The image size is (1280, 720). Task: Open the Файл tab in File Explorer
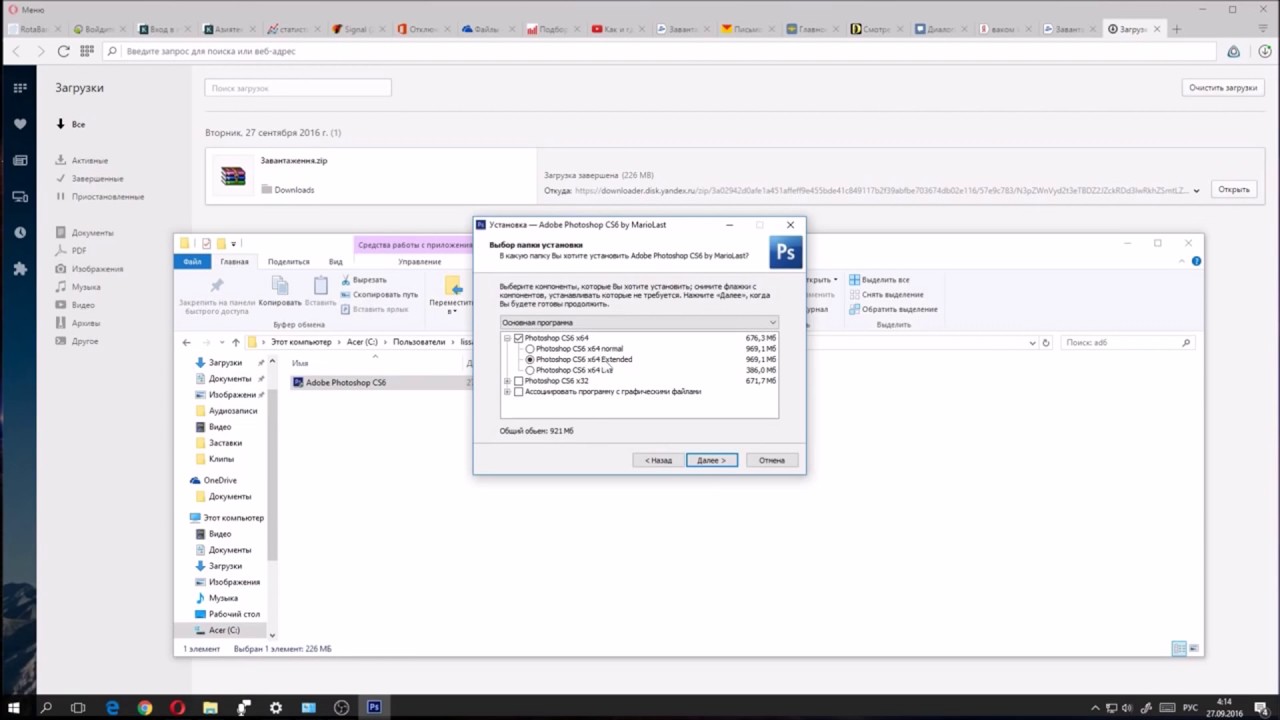point(192,262)
